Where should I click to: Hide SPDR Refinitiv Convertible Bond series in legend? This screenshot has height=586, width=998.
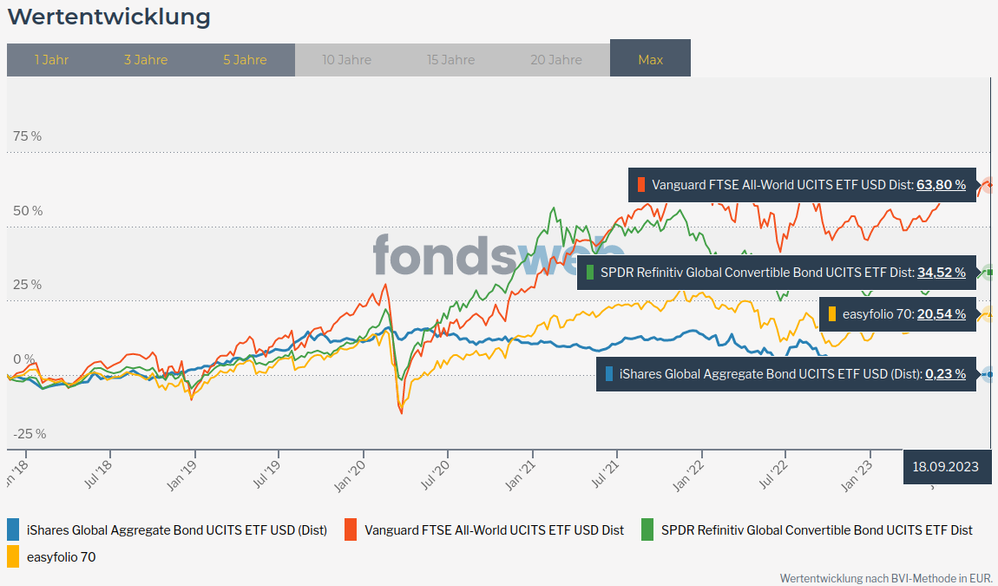point(816,530)
